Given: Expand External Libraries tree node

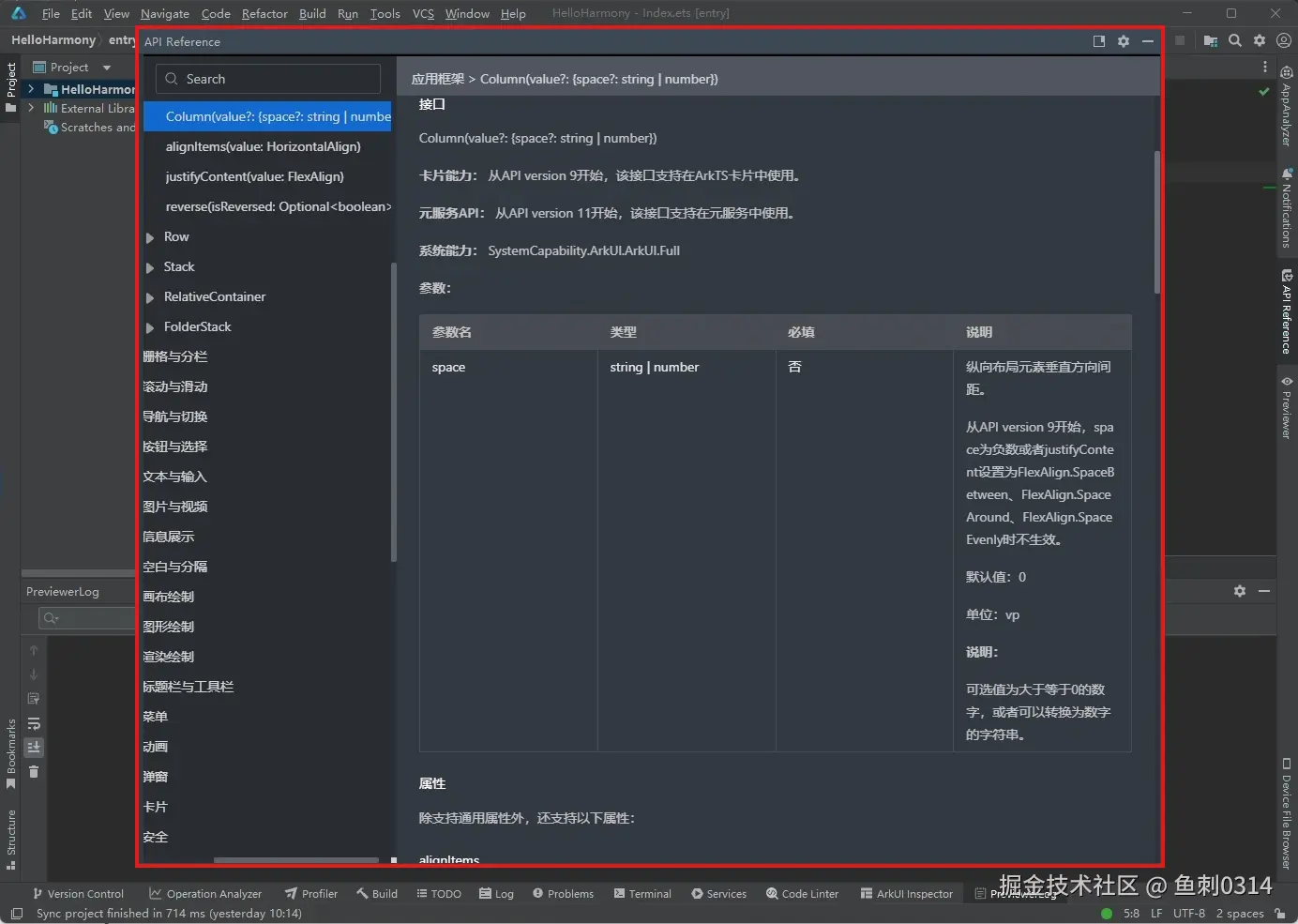Looking at the screenshot, I should tap(31, 108).
